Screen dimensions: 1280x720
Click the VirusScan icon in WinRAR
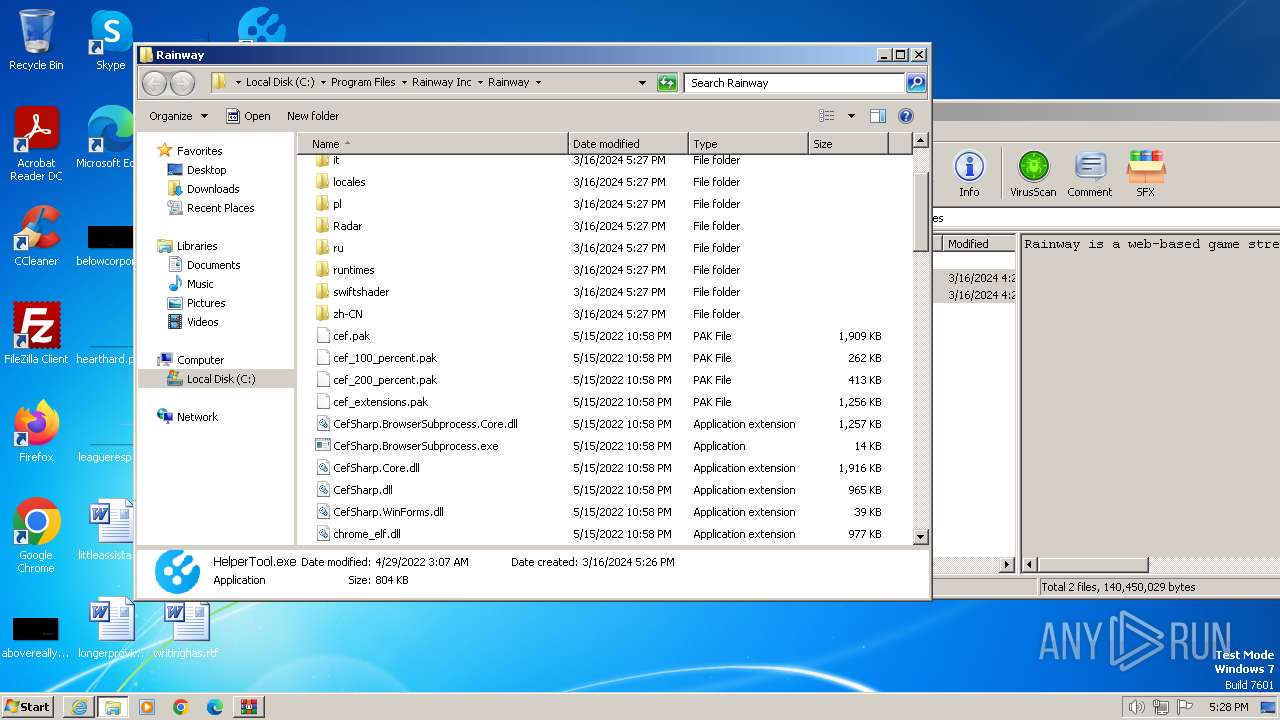(x=1033, y=174)
